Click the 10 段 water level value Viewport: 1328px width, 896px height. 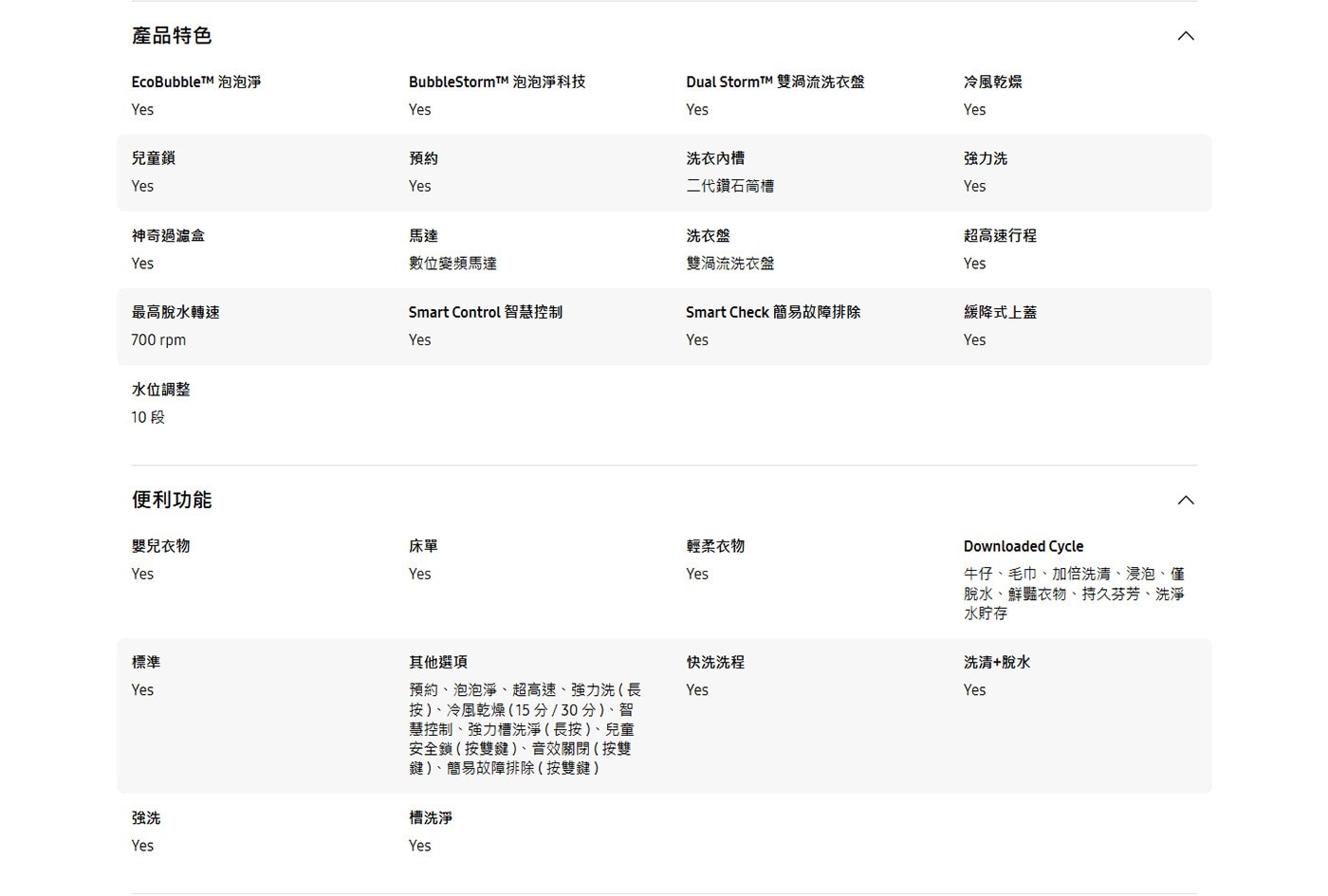pyautogui.click(x=148, y=417)
